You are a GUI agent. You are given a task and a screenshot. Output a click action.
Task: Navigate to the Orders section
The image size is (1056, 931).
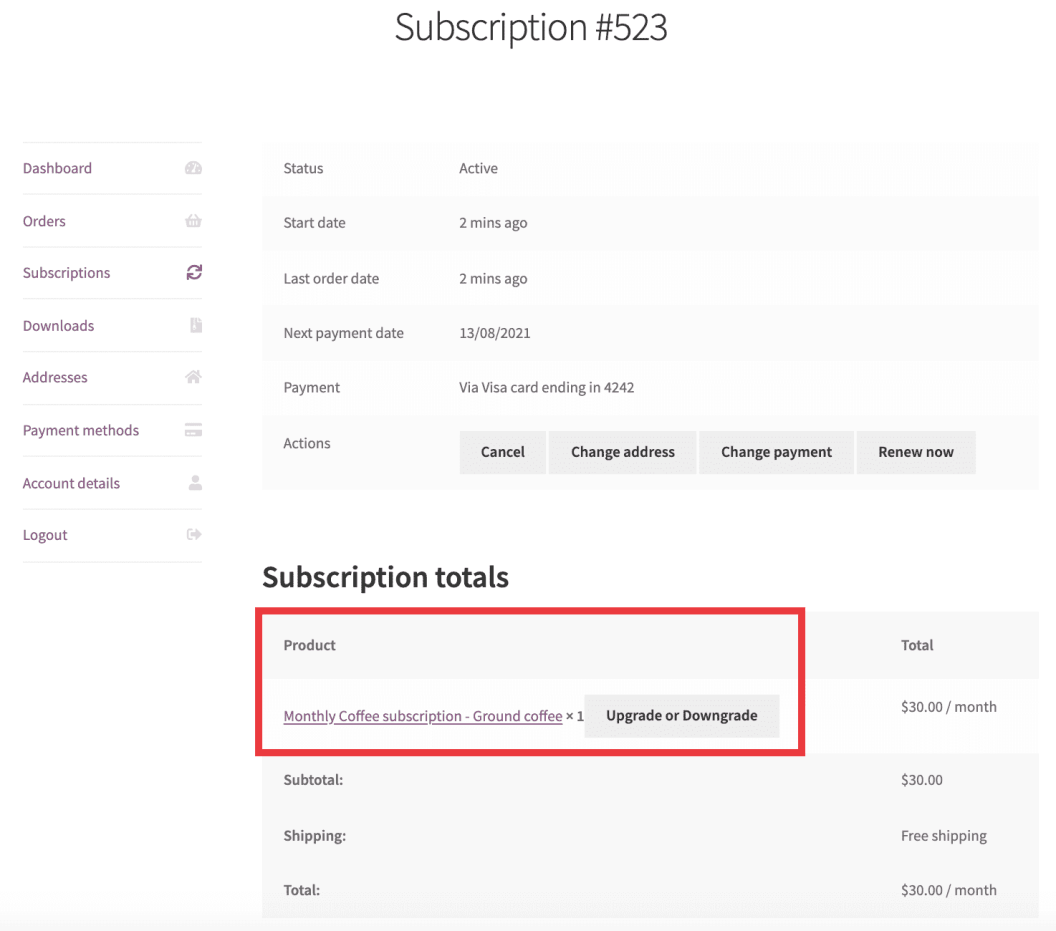point(44,221)
